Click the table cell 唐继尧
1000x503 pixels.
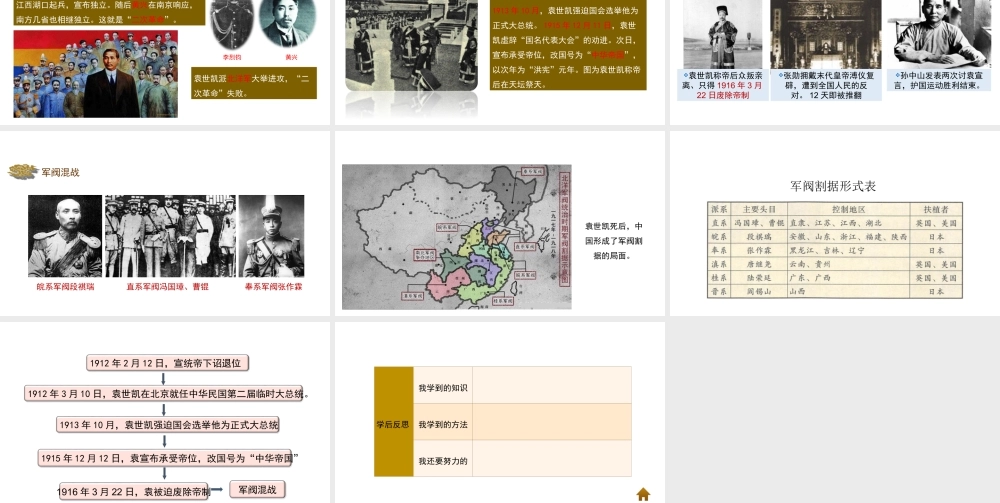759,264
